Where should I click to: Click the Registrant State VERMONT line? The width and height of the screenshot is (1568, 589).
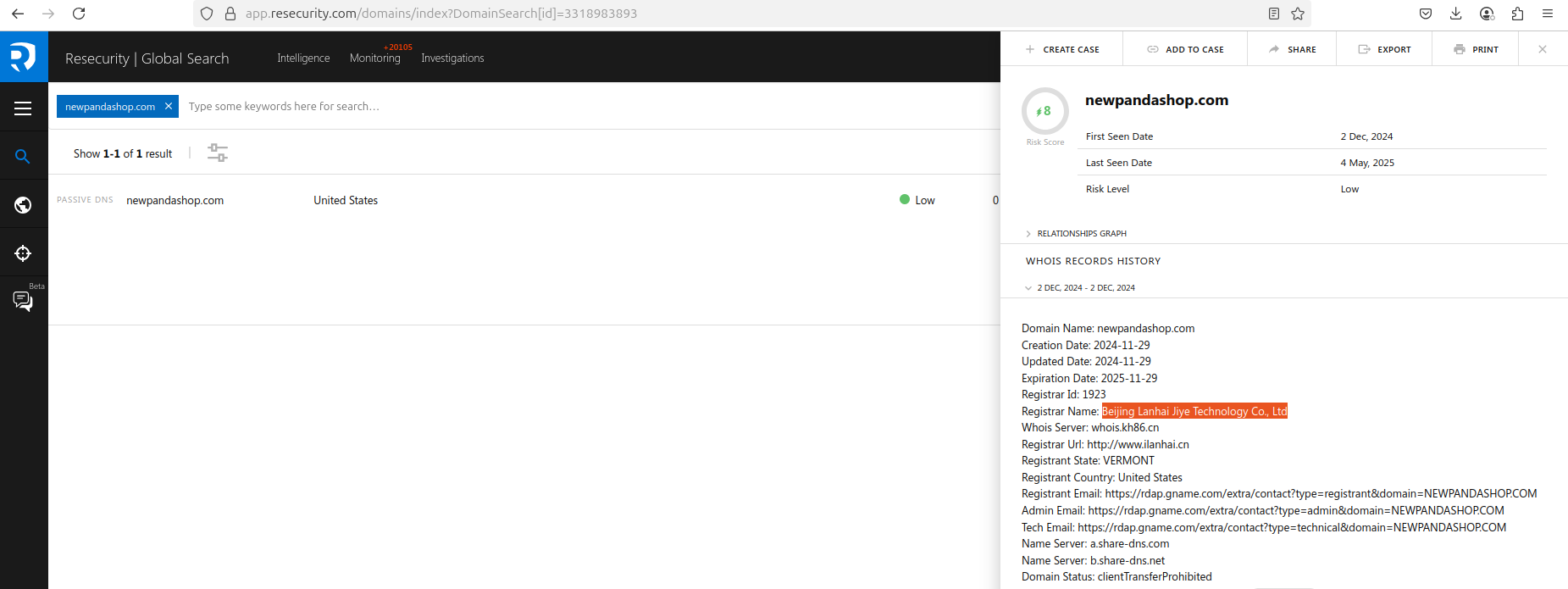coord(1088,460)
